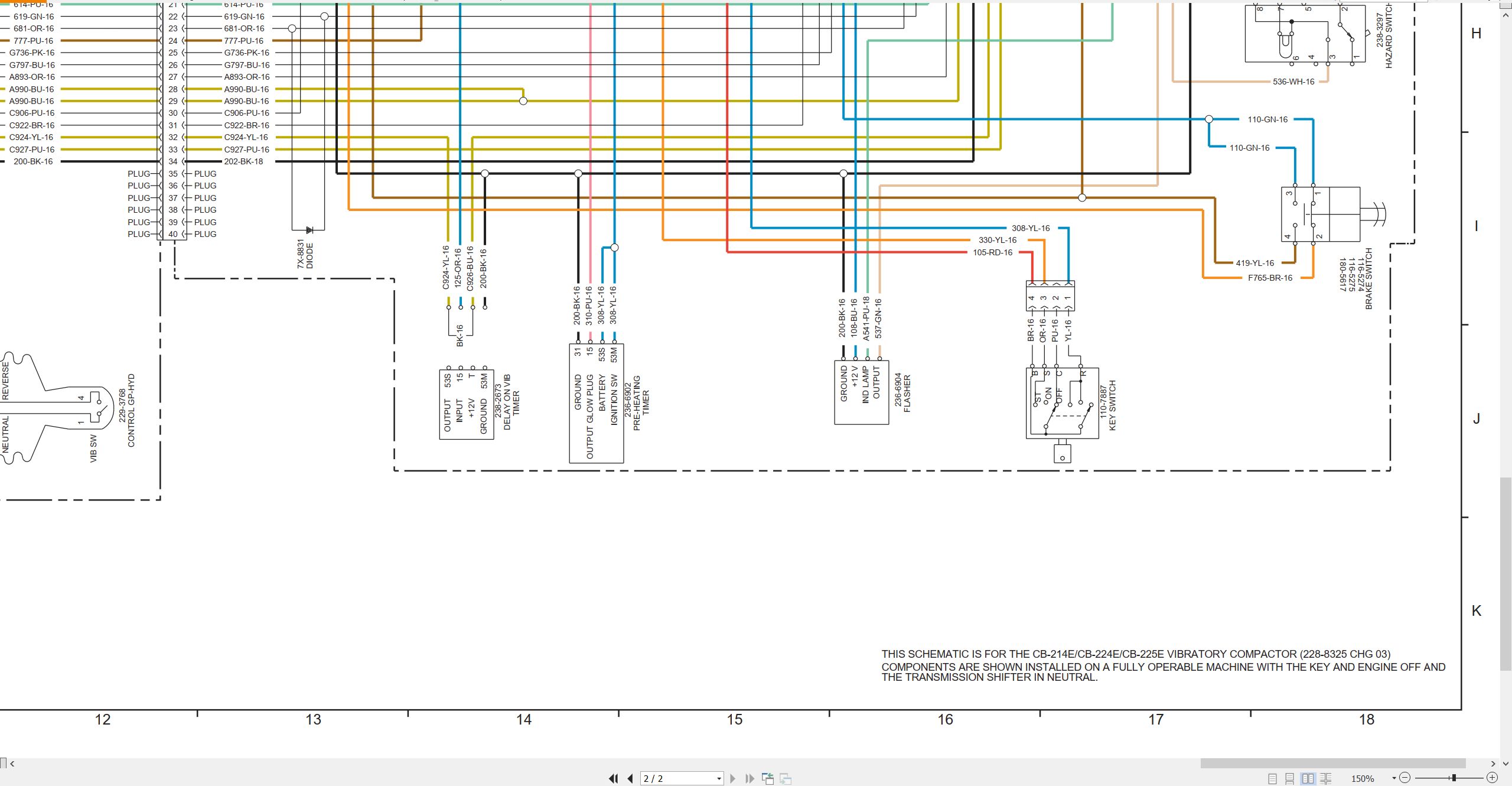Go to the next page

coord(733,778)
